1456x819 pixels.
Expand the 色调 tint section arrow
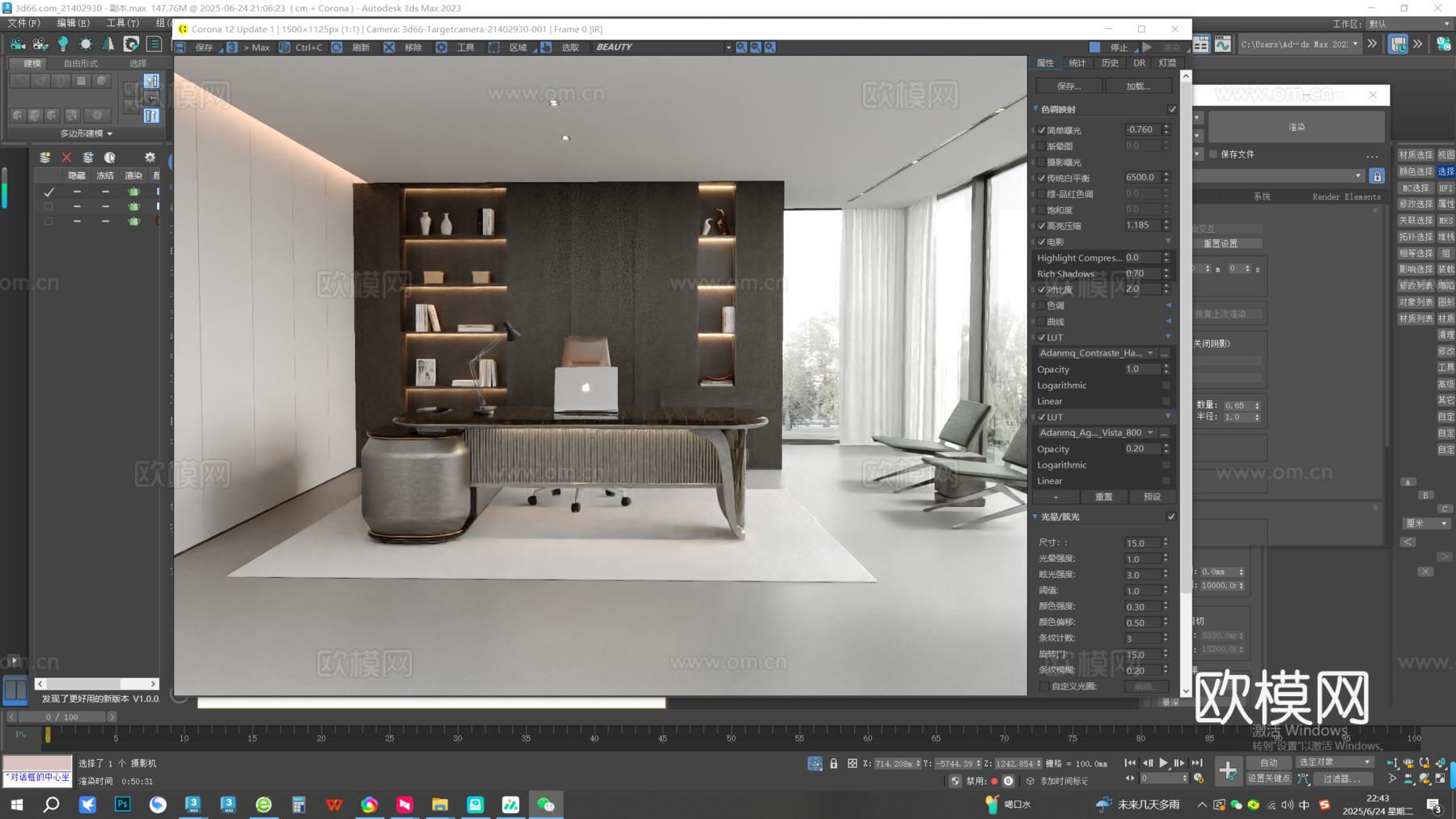[1168, 306]
